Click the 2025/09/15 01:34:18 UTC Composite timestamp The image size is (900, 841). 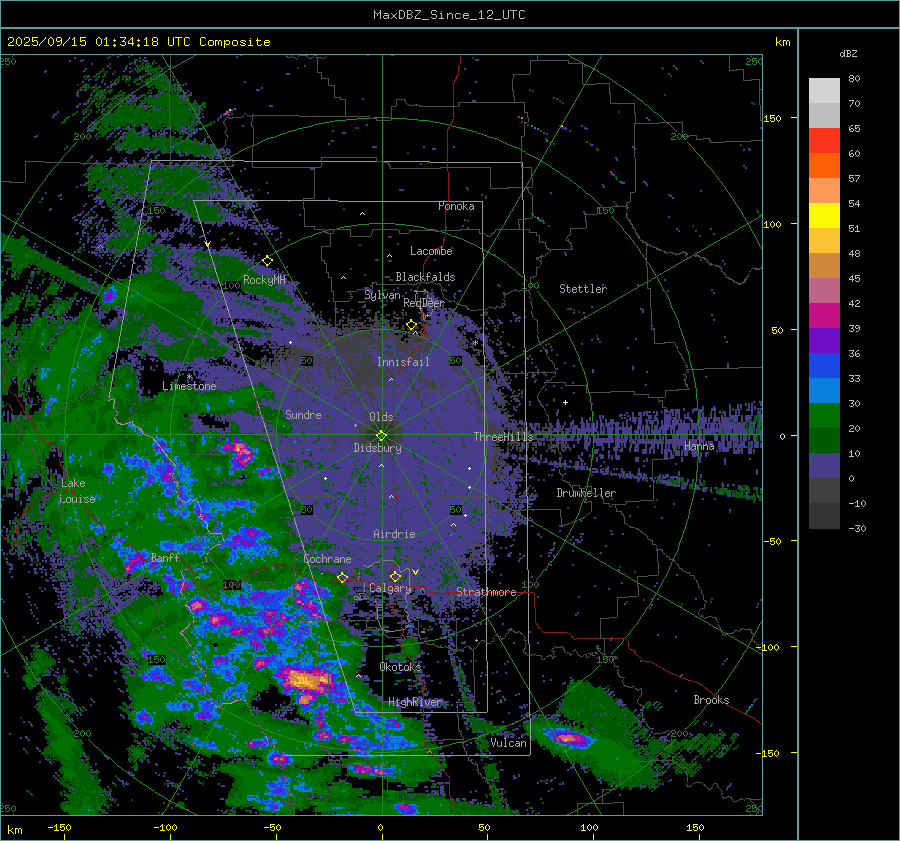point(138,42)
